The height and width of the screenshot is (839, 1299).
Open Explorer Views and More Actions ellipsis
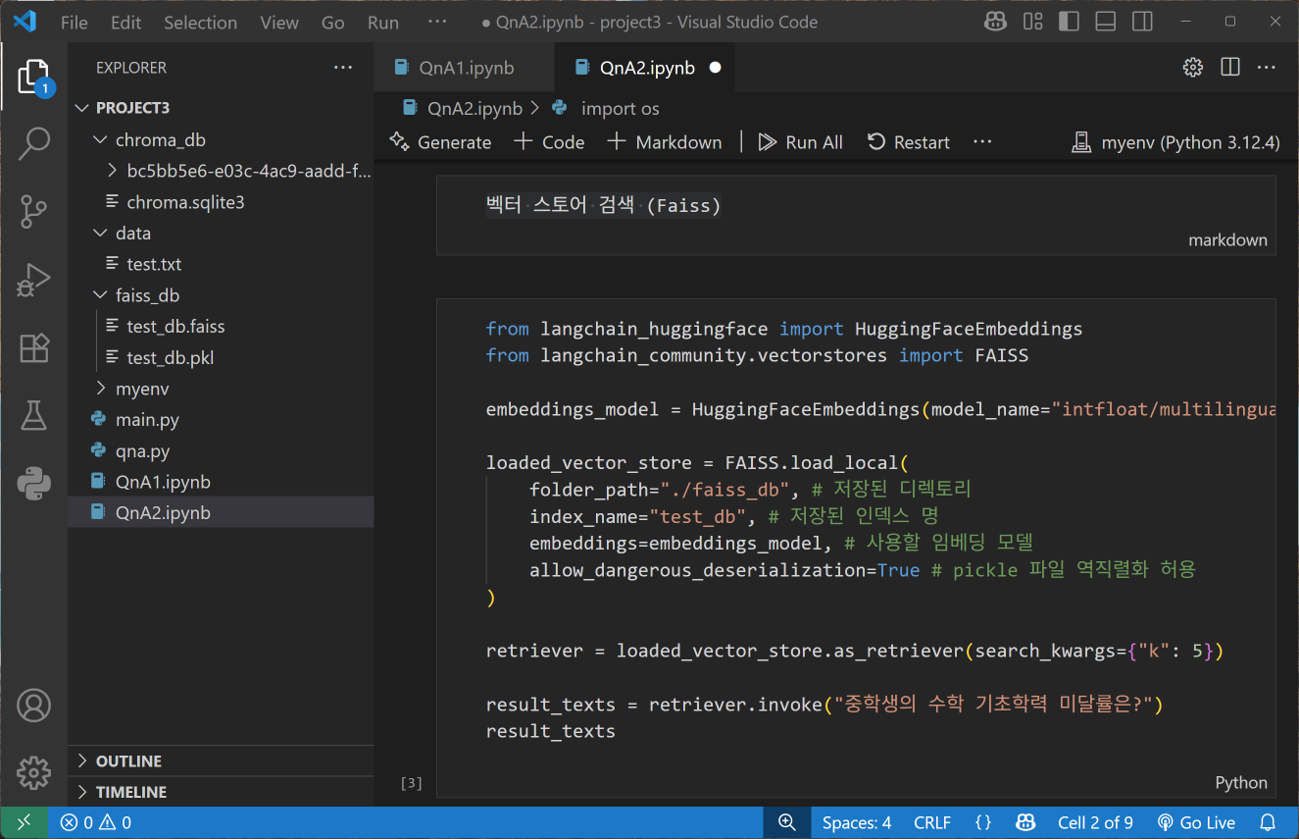pos(343,67)
